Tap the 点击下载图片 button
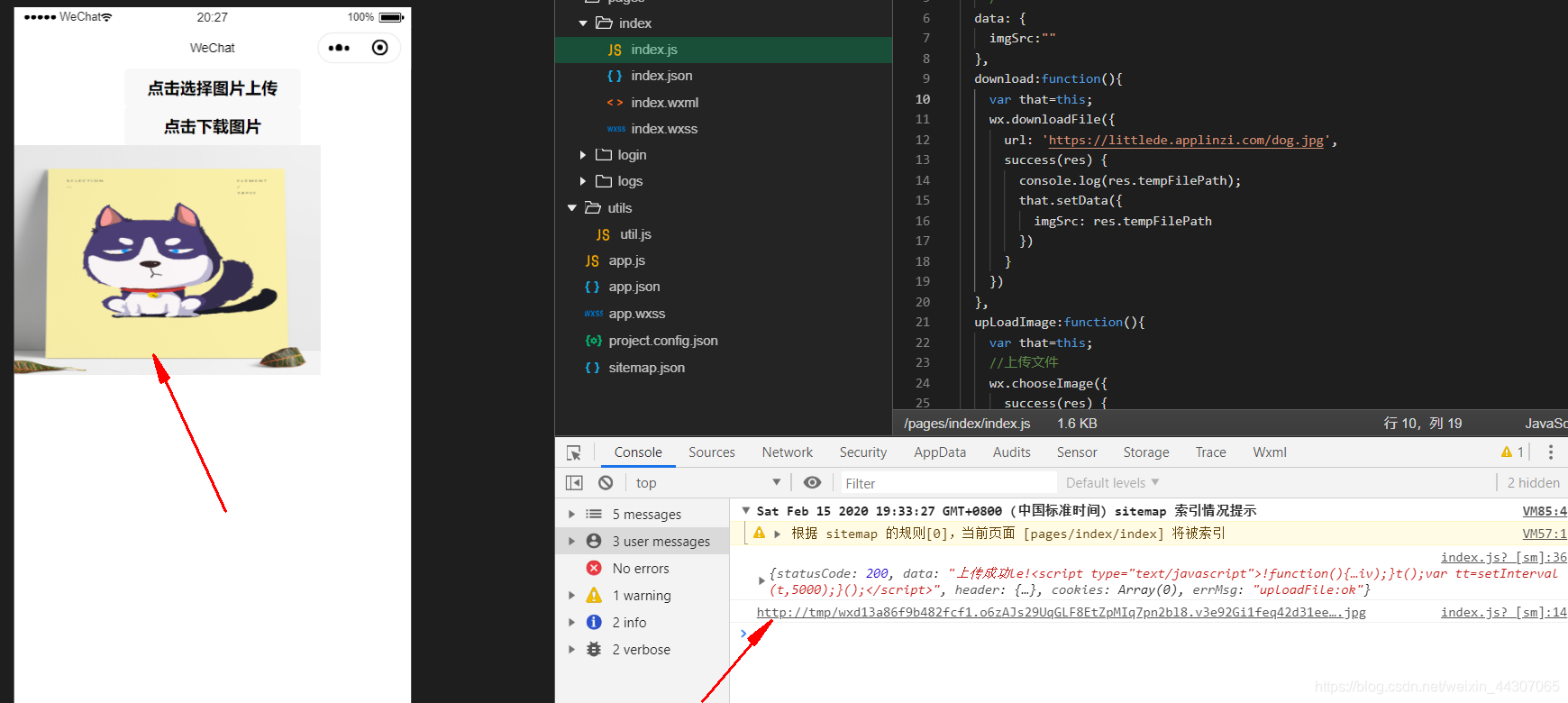Screen dimensions: 1568x703 pyautogui.click(x=213, y=127)
